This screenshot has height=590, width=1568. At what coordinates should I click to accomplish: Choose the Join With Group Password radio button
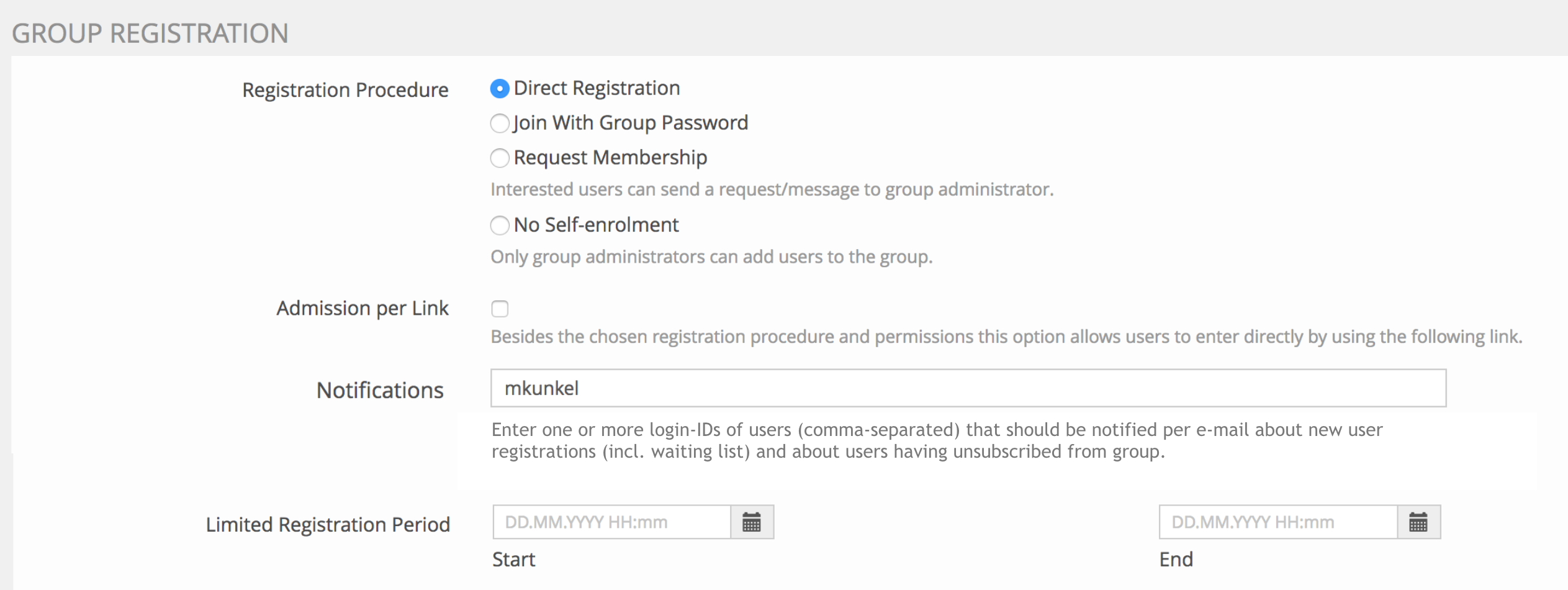500,124
